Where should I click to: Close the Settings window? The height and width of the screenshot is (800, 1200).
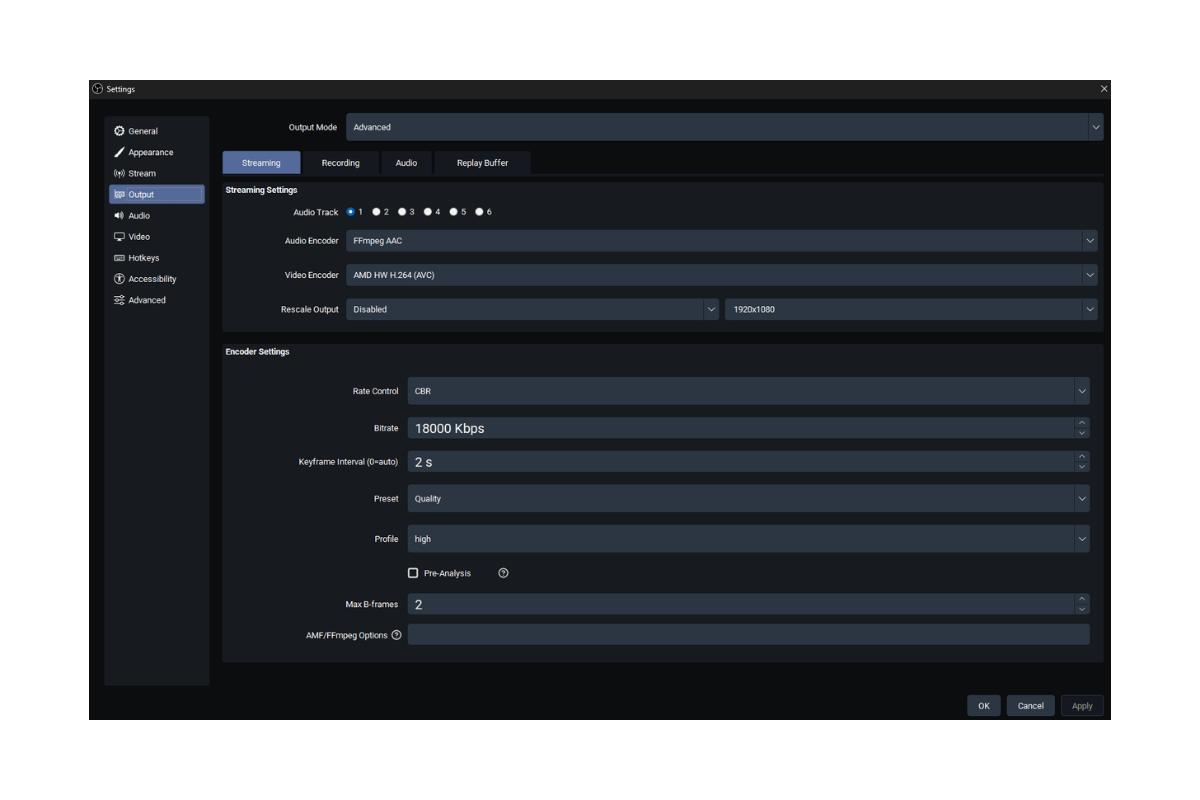point(1104,89)
